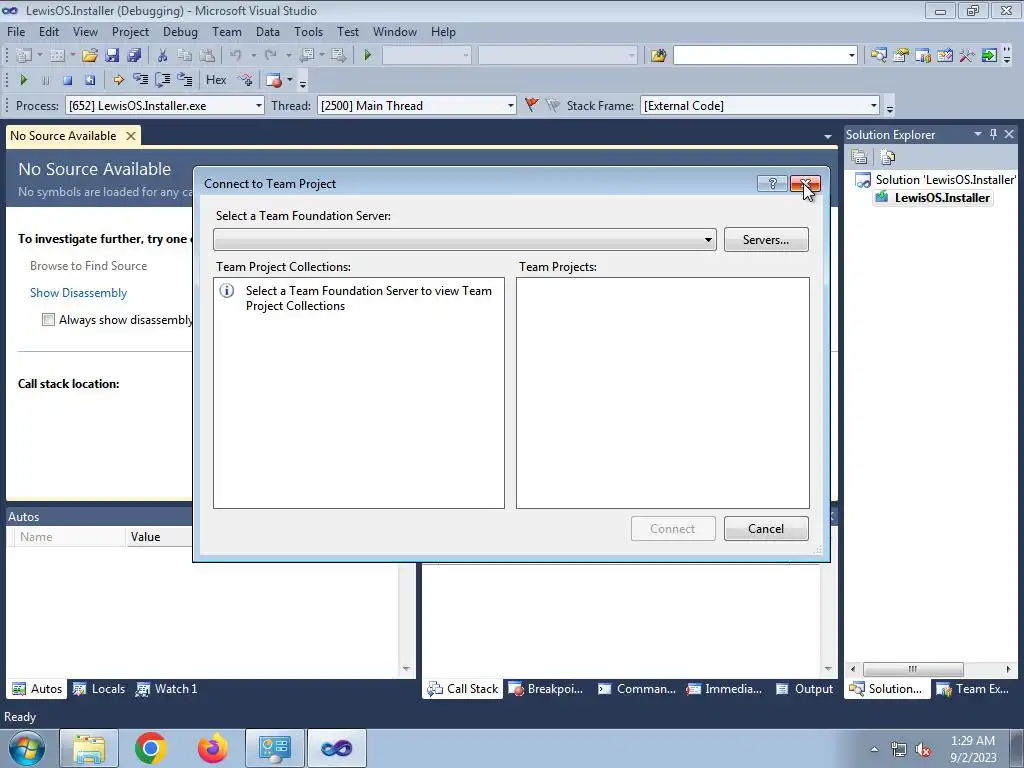The image size is (1024, 768).
Task: Select the LewisOS.Installer project node
Action: coord(933,198)
